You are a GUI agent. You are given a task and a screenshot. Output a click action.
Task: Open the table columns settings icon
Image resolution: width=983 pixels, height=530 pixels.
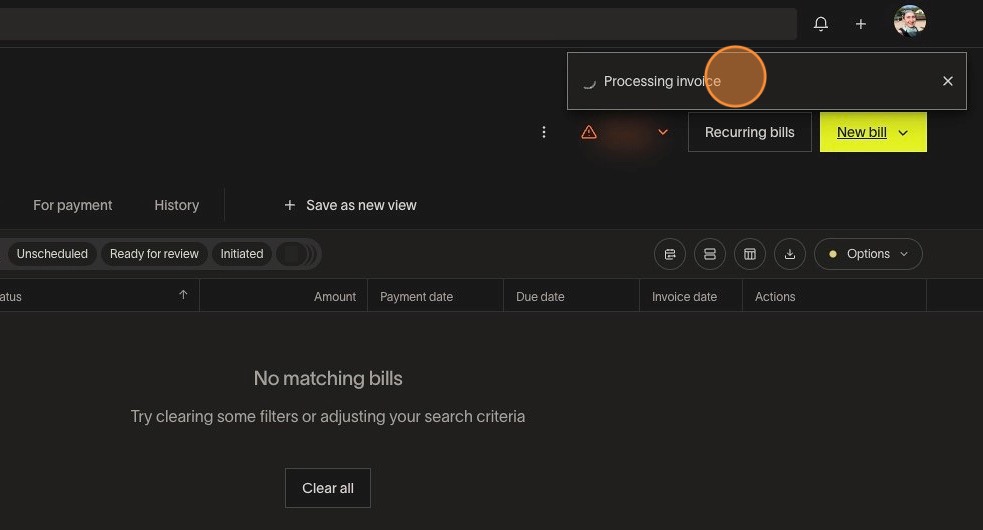750,254
